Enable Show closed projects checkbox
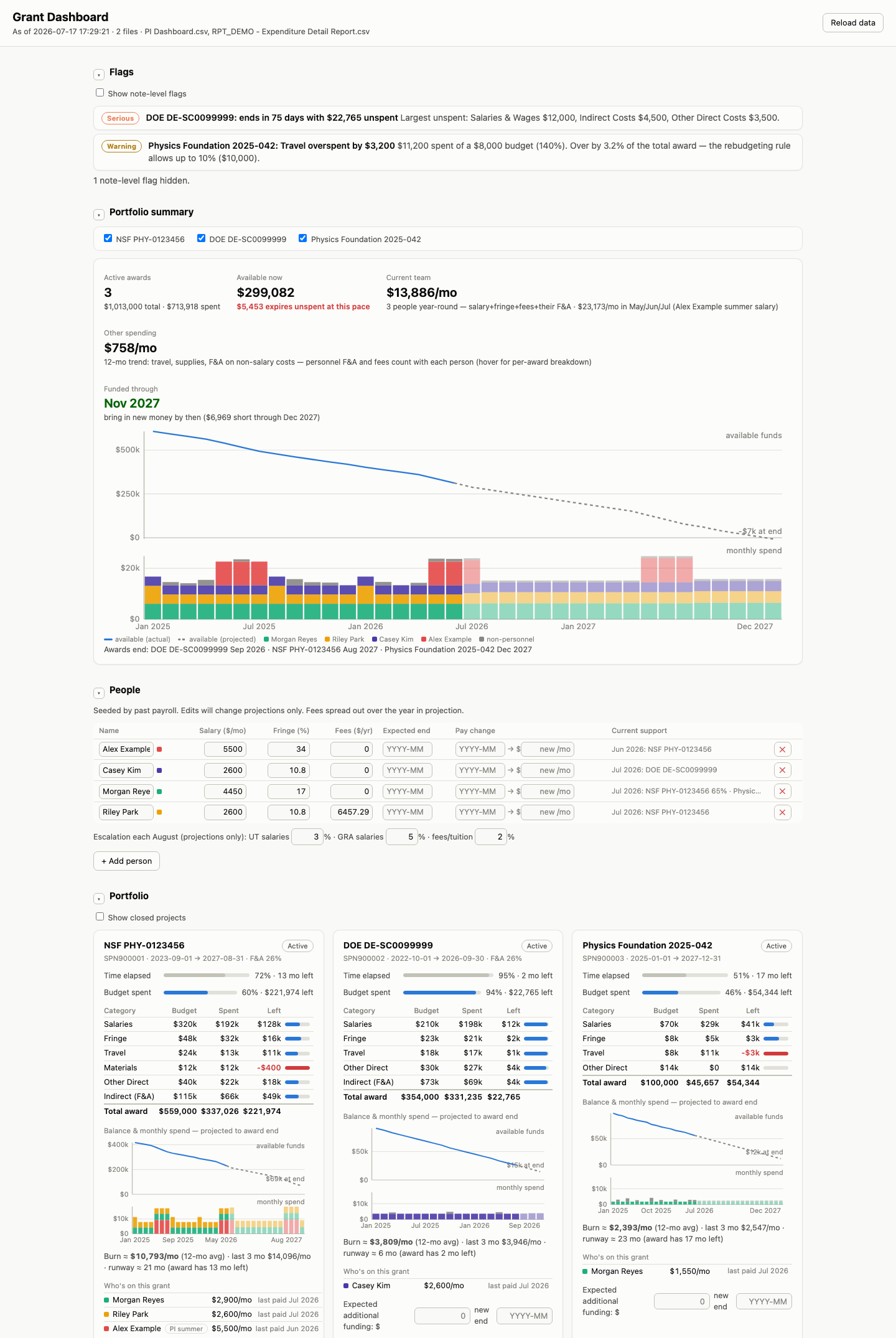The width and height of the screenshot is (896, 1338). [x=100, y=917]
